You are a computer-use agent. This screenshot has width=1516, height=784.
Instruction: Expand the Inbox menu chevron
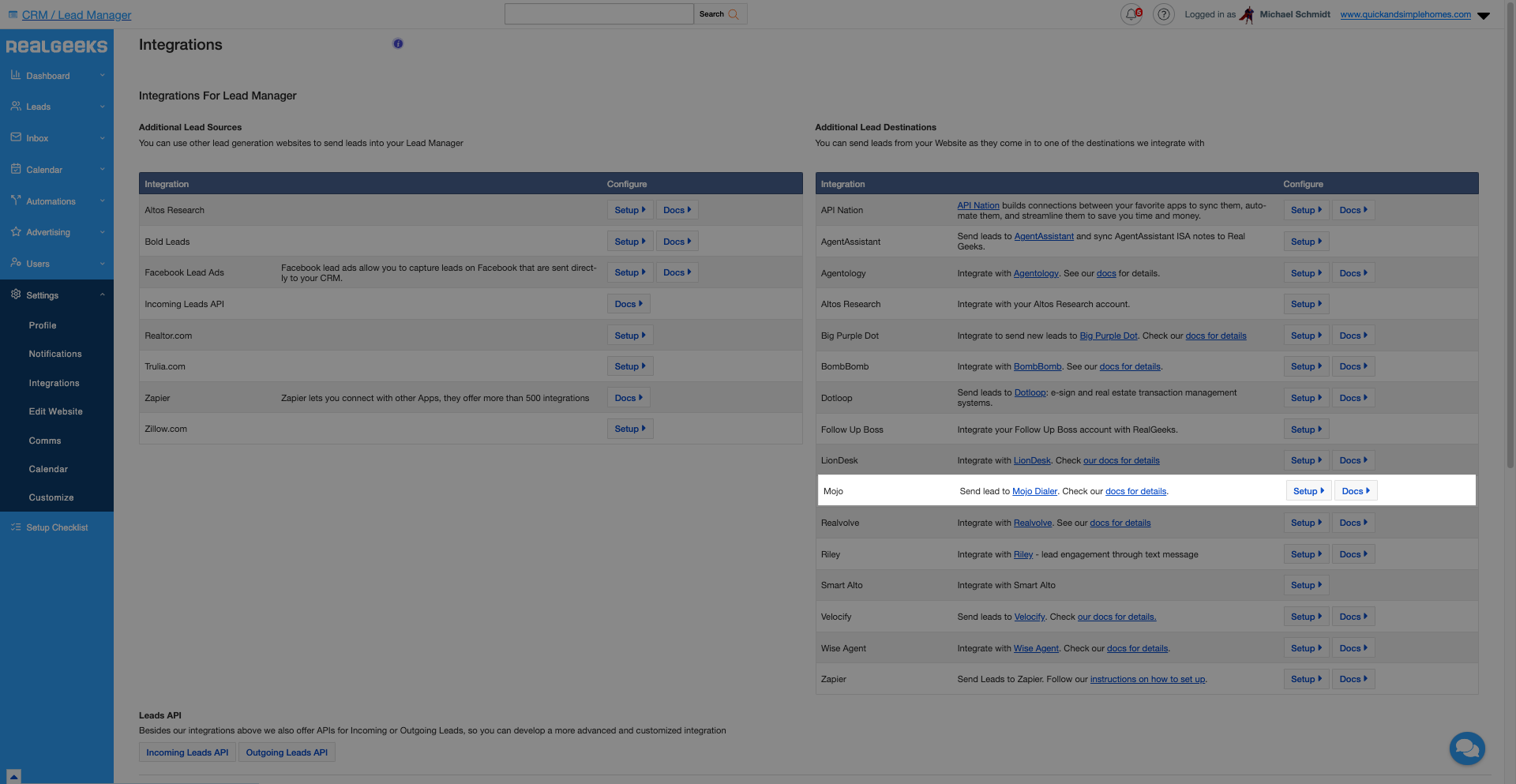pyautogui.click(x=103, y=138)
